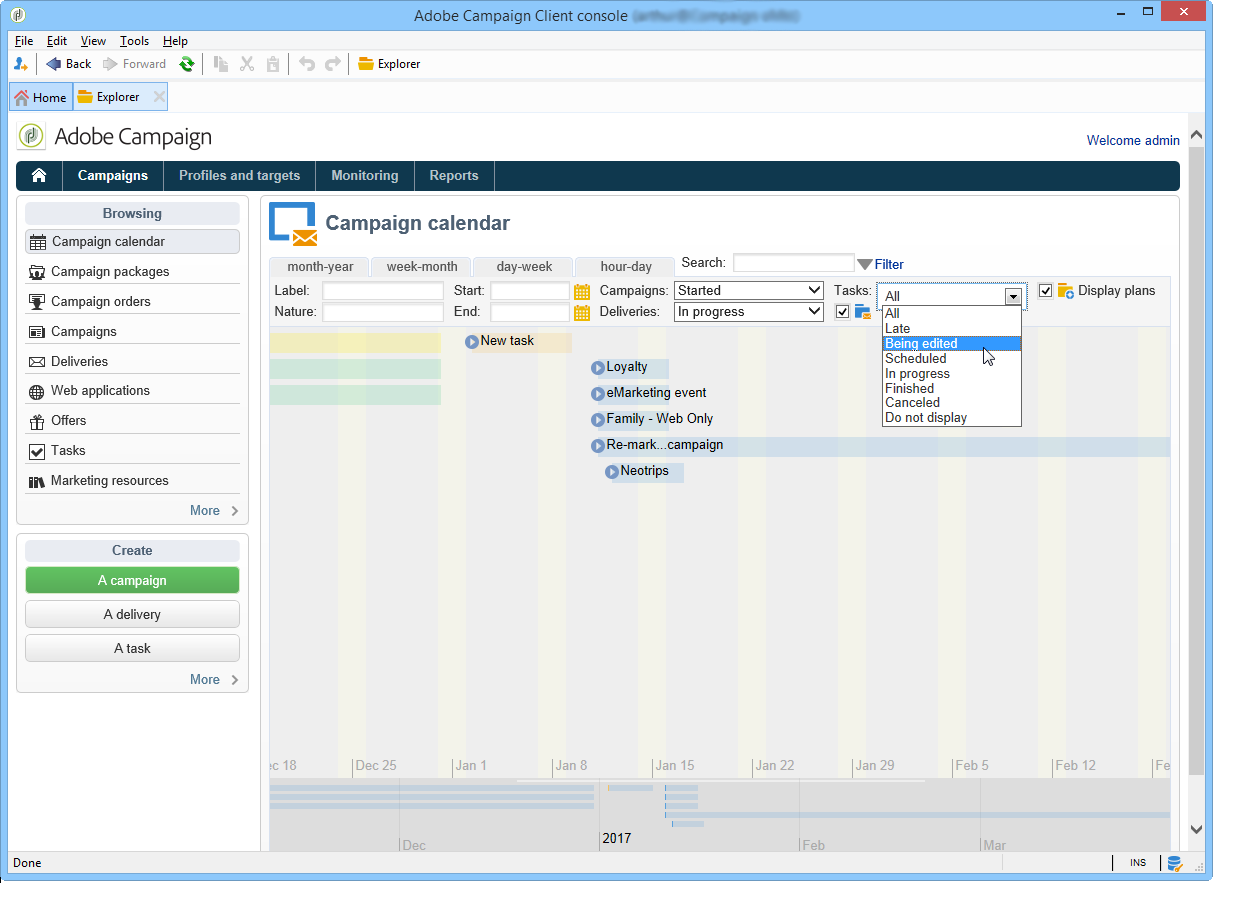1238x913 pixels.
Task: Open Explorer from the toolbar
Action: click(x=389, y=64)
